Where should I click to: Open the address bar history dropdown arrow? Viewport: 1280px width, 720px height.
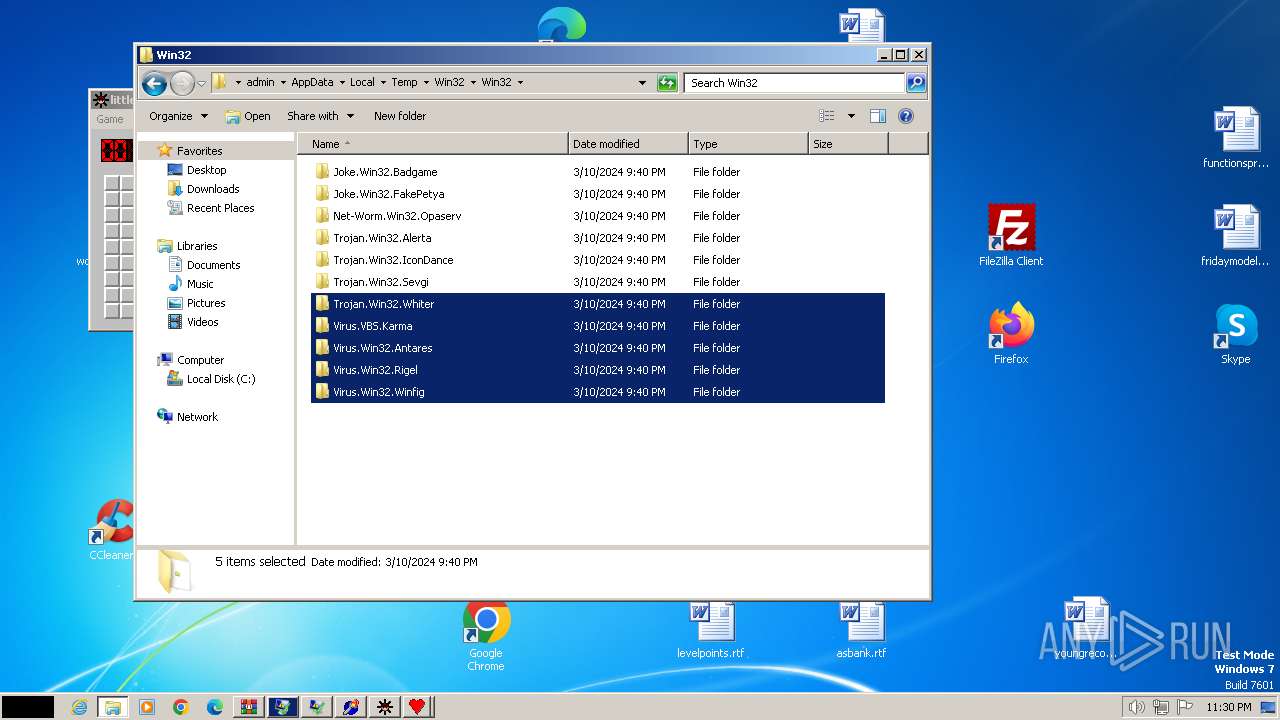[642, 83]
